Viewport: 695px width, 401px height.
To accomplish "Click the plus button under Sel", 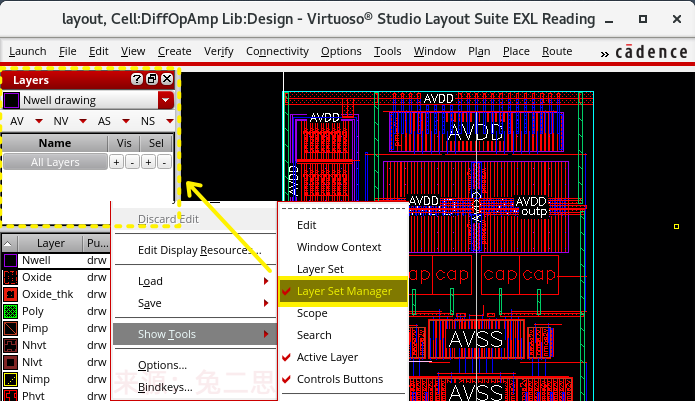I will click(x=148, y=162).
